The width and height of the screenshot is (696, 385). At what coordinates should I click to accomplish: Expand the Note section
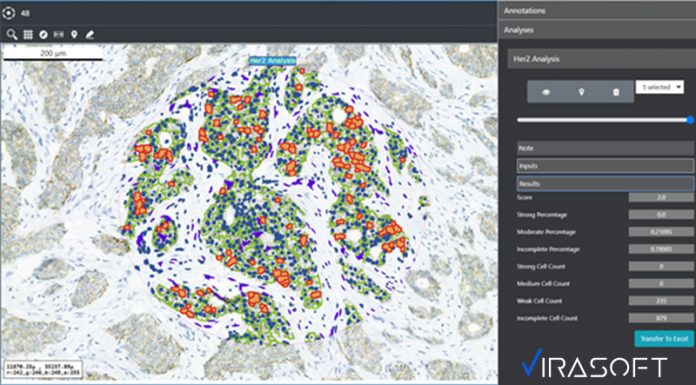pos(605,148)
